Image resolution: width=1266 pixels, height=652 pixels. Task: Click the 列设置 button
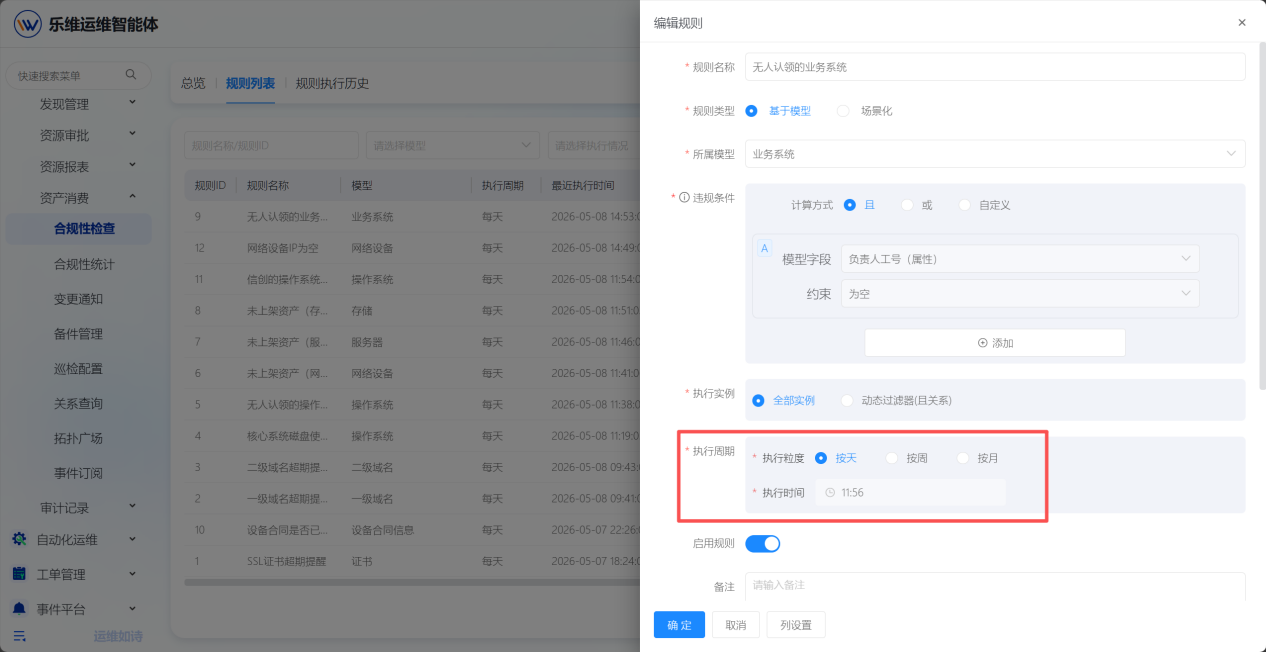[796, 625]
